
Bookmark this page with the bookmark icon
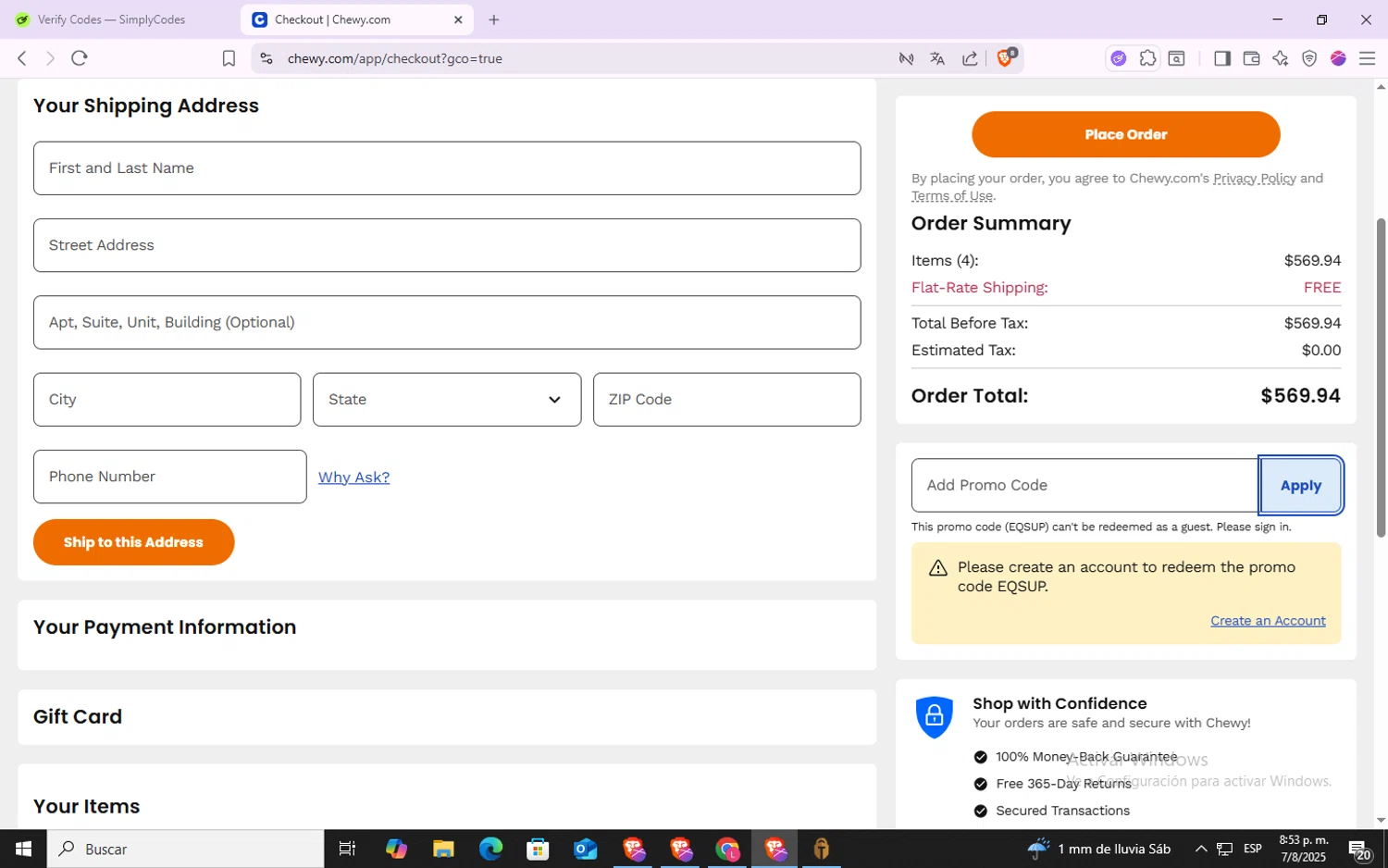point(229,58)
